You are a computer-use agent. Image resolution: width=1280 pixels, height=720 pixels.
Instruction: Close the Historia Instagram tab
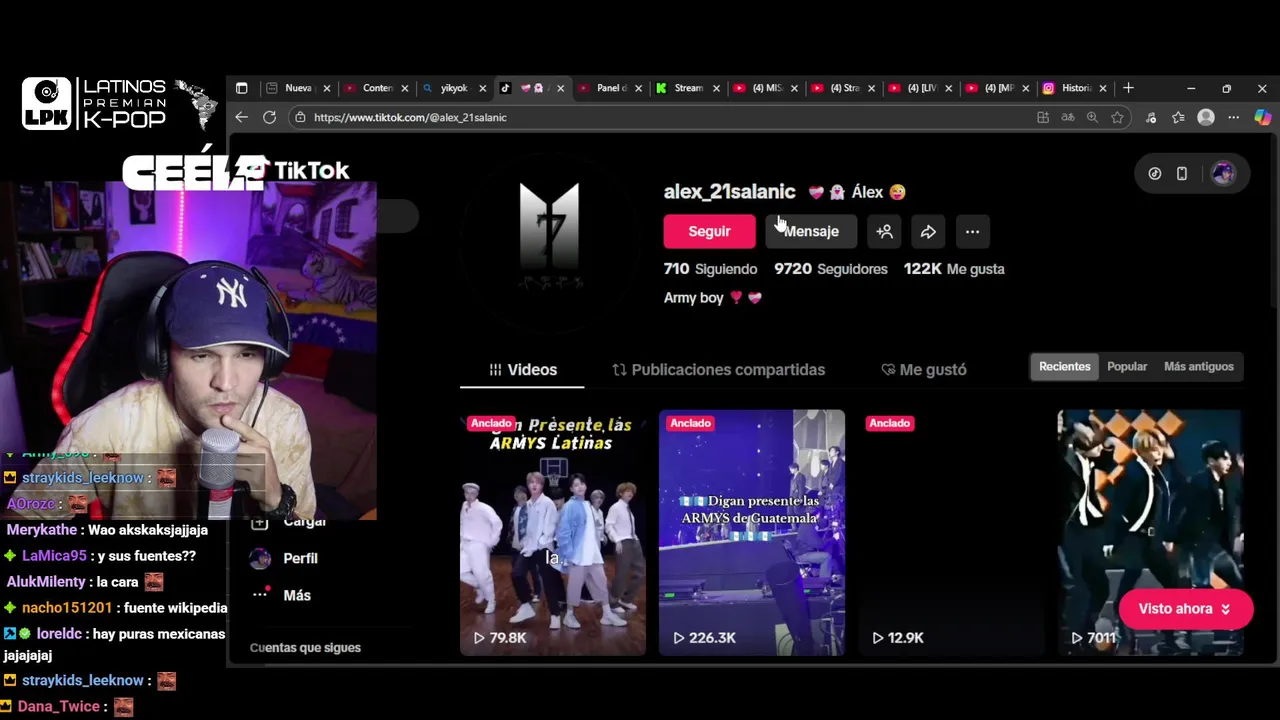tap(1103, 88)
